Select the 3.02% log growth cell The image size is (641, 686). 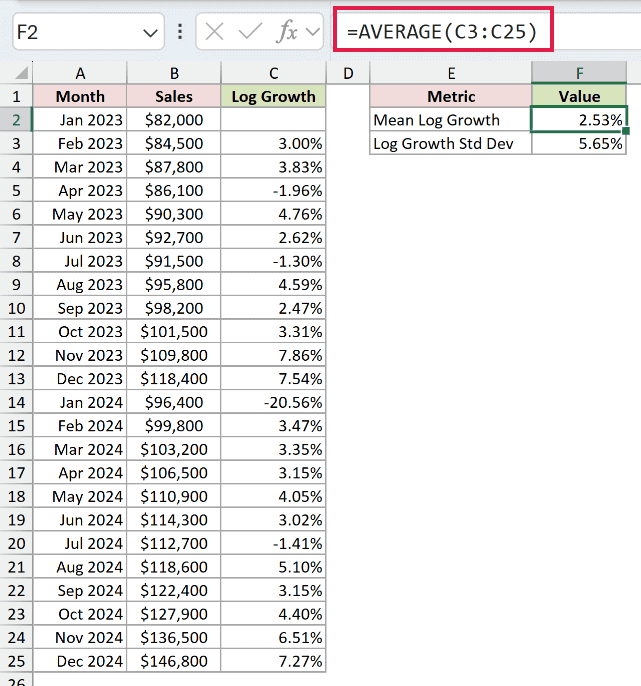point(273,520)
